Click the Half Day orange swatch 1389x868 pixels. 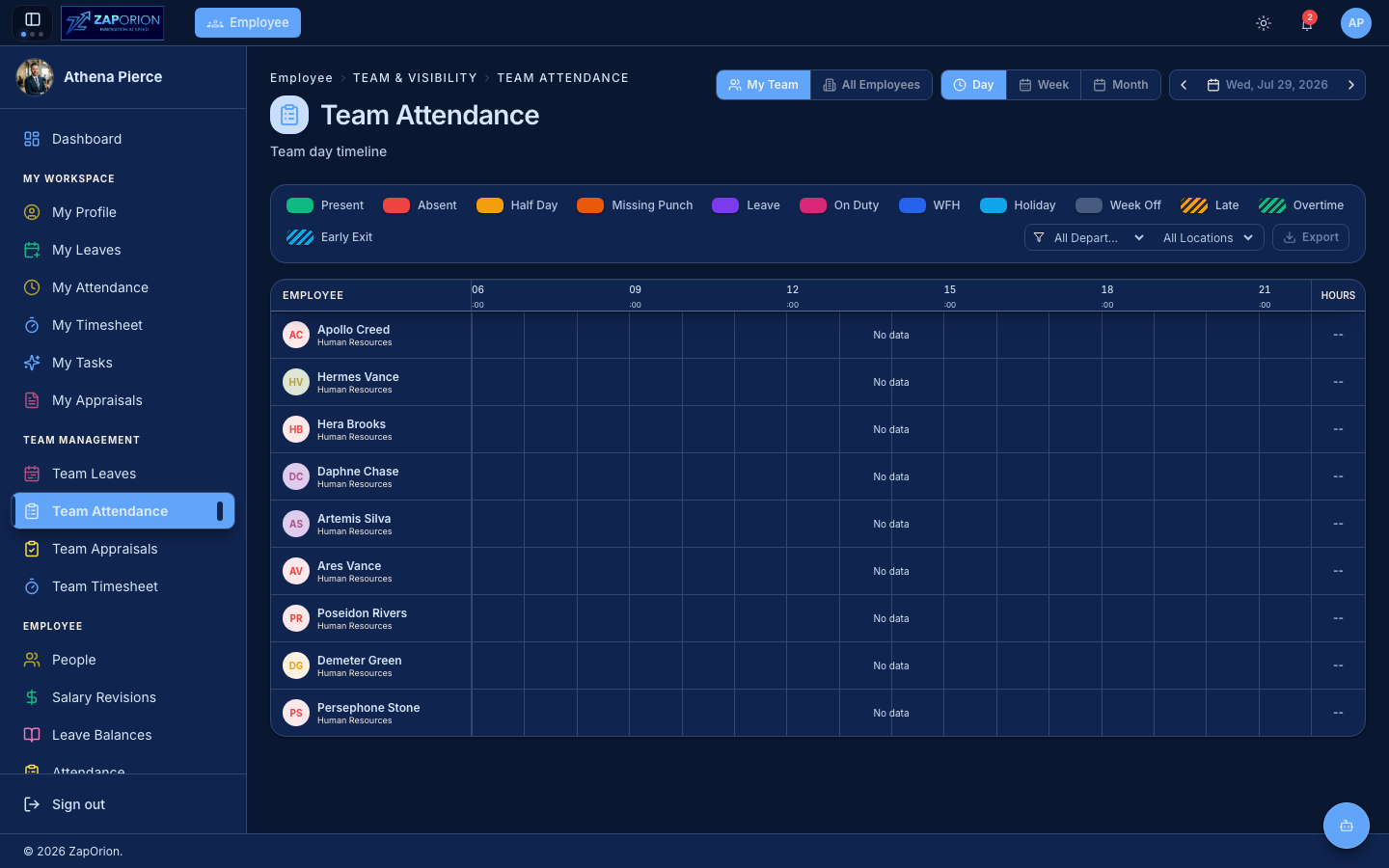[x=490, y=205]
